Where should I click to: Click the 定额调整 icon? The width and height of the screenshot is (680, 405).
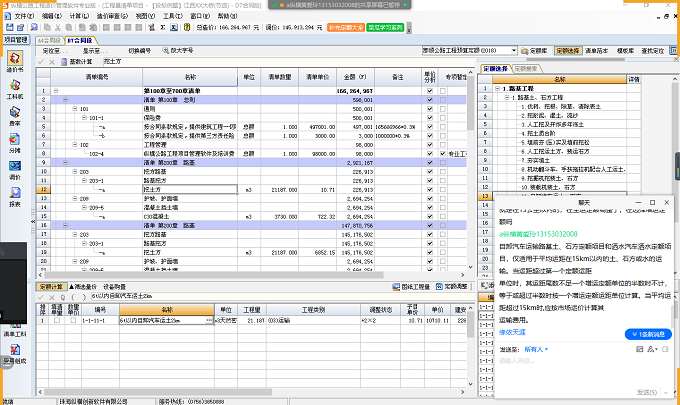click(x=439, y=287)
